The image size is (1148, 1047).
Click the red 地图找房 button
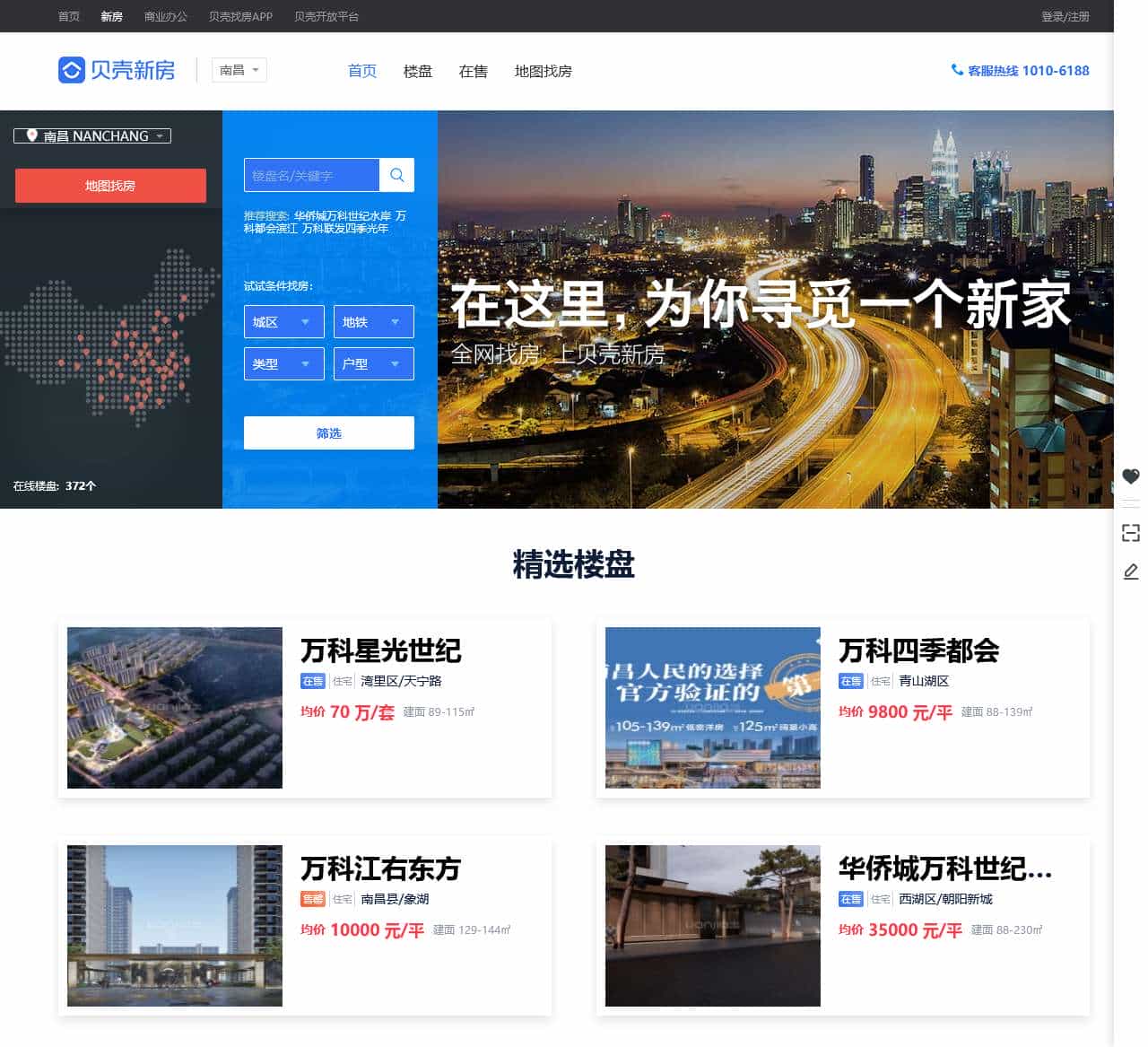click(x=110, y=186)
